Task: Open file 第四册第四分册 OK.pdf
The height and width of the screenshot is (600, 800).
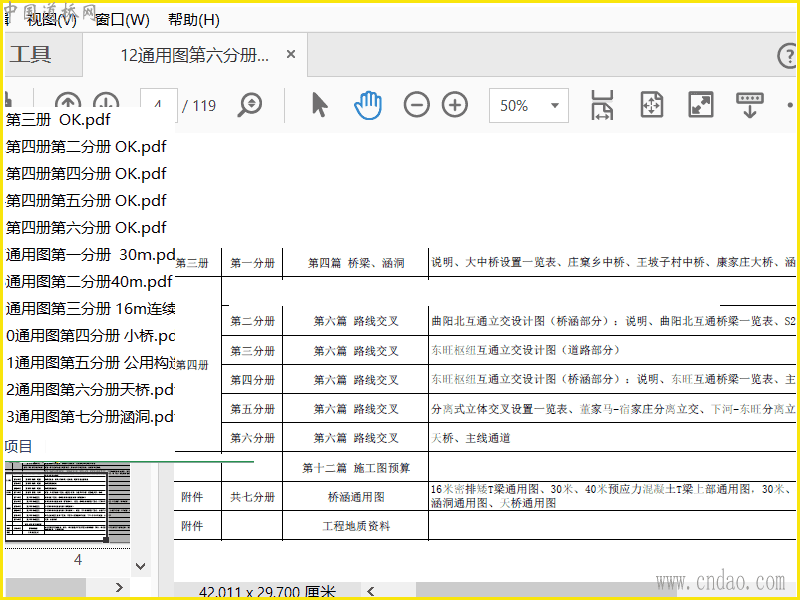Action: point(86,173)
